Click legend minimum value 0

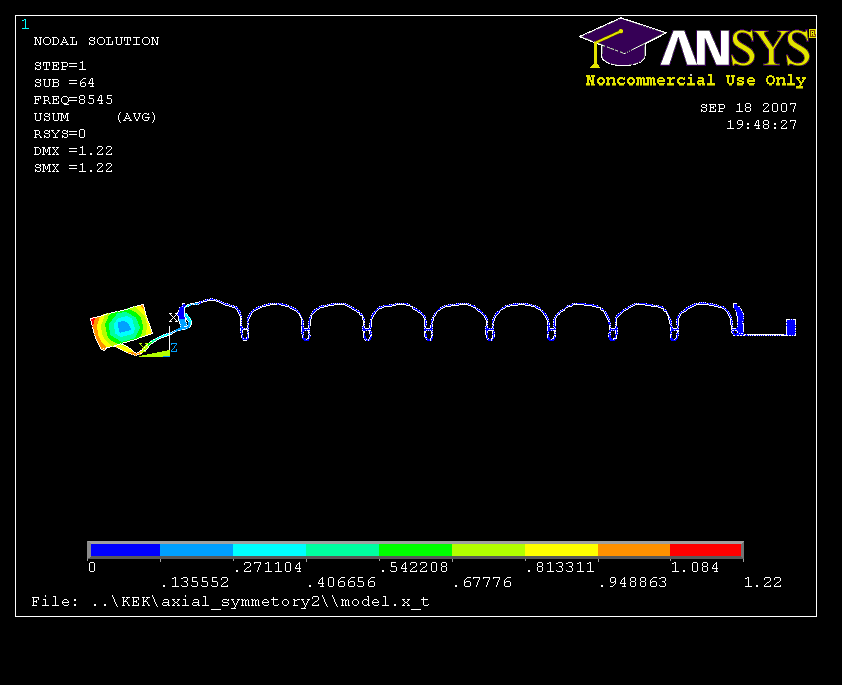[x=92, y=567]
